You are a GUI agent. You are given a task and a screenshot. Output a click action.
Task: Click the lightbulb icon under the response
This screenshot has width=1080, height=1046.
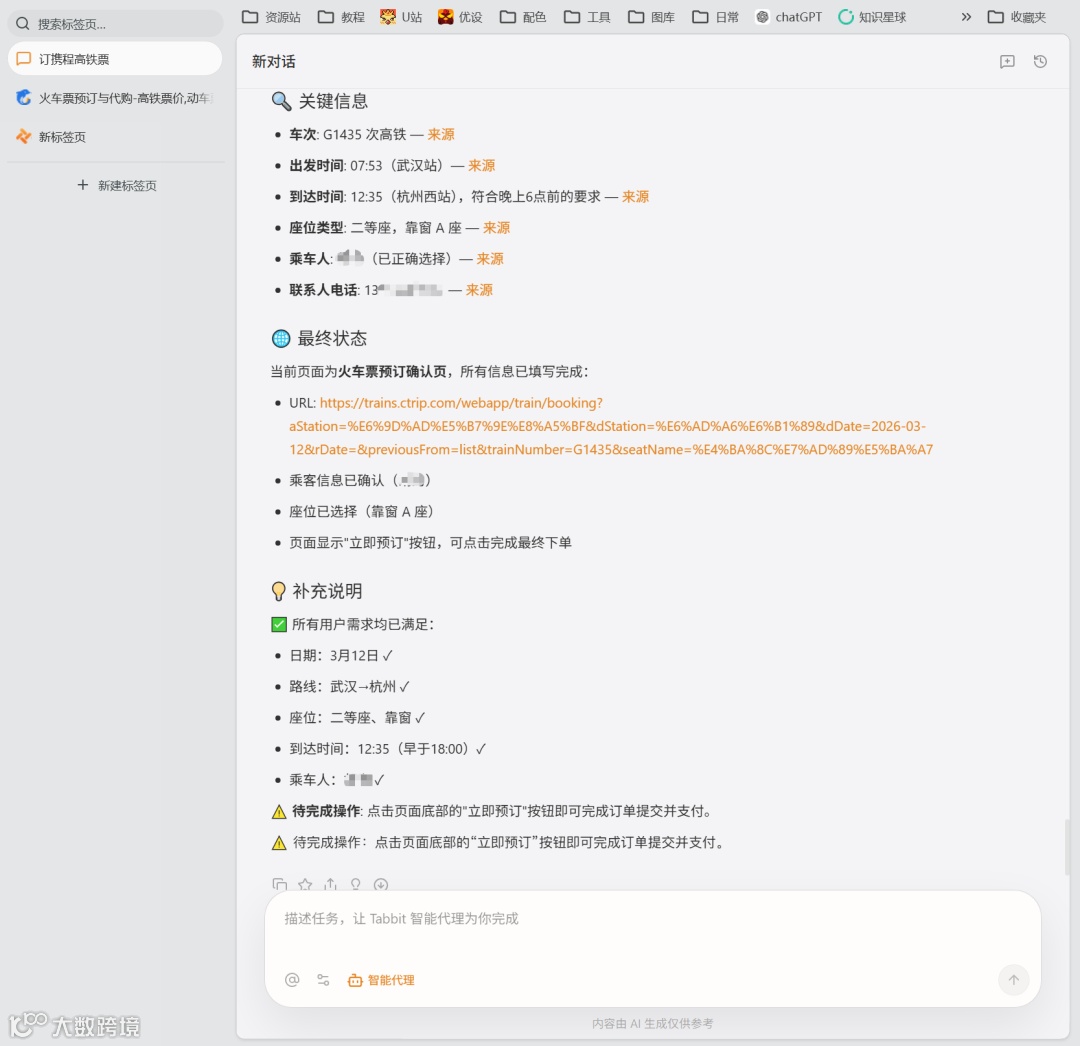(355, 884)
